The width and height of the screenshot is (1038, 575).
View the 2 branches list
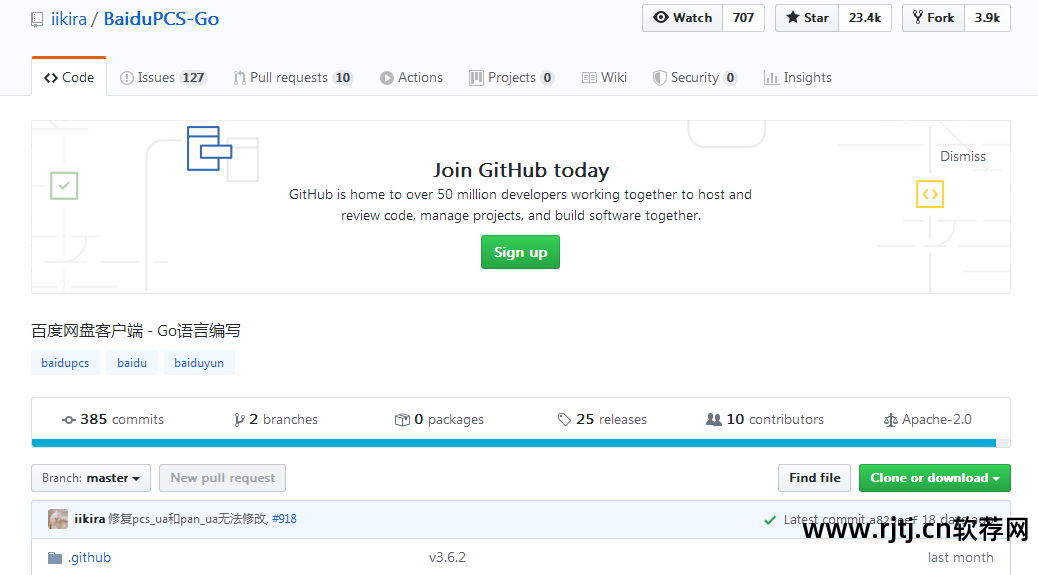click(276, 420)
